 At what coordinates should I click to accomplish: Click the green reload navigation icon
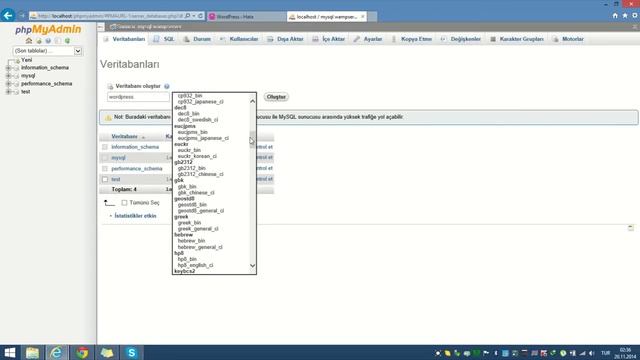(x=67, y=41)
